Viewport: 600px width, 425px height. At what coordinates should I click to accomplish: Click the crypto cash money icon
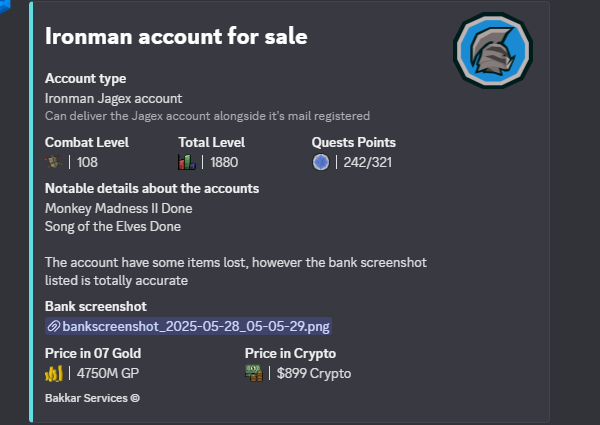point(254,373)
